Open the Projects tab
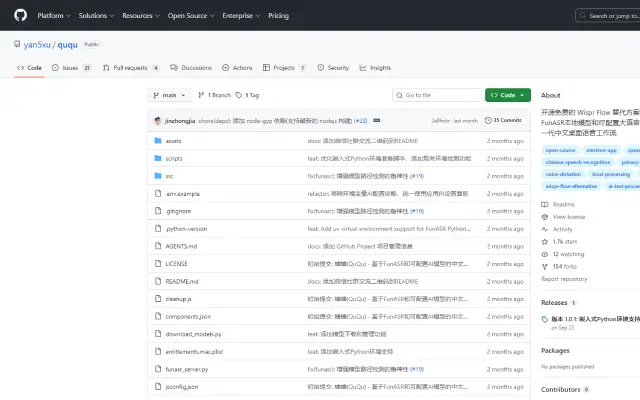This screenshot has height=400, width=640. (x=284, y=68)
